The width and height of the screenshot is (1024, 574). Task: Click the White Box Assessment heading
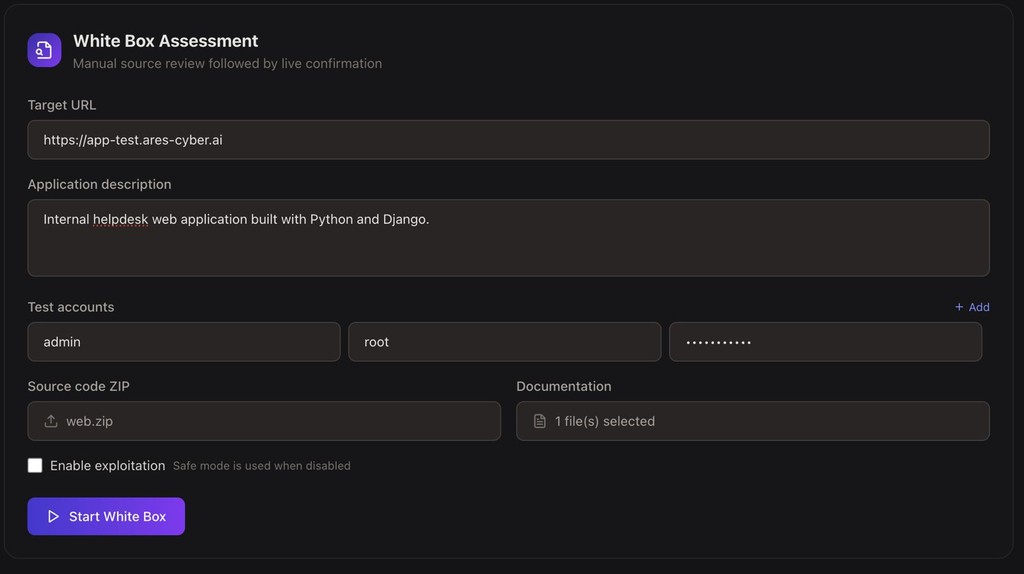tap(166, 40)
